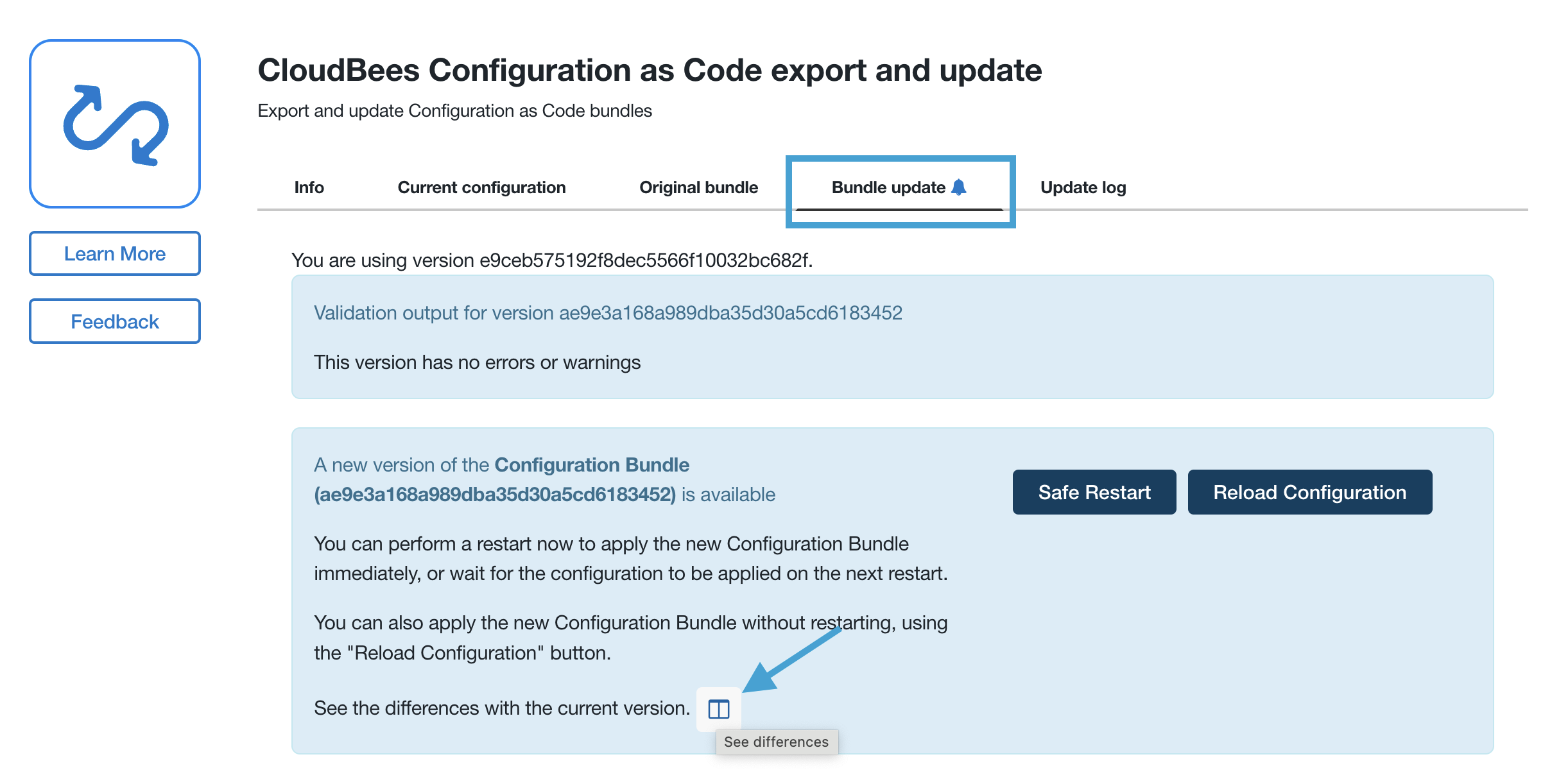1543x784 pixels.
Task: Open the Current configuration tab
Action: click(481, 187)
